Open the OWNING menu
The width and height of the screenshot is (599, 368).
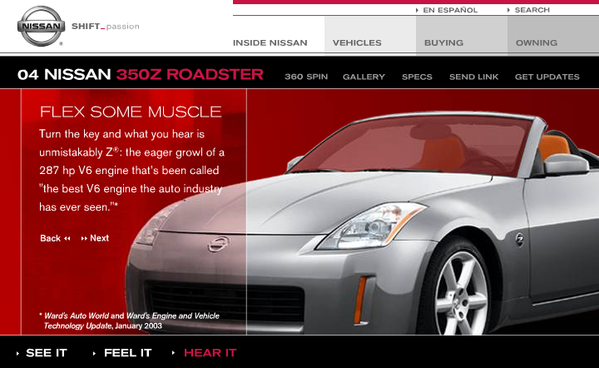[536, 43]
